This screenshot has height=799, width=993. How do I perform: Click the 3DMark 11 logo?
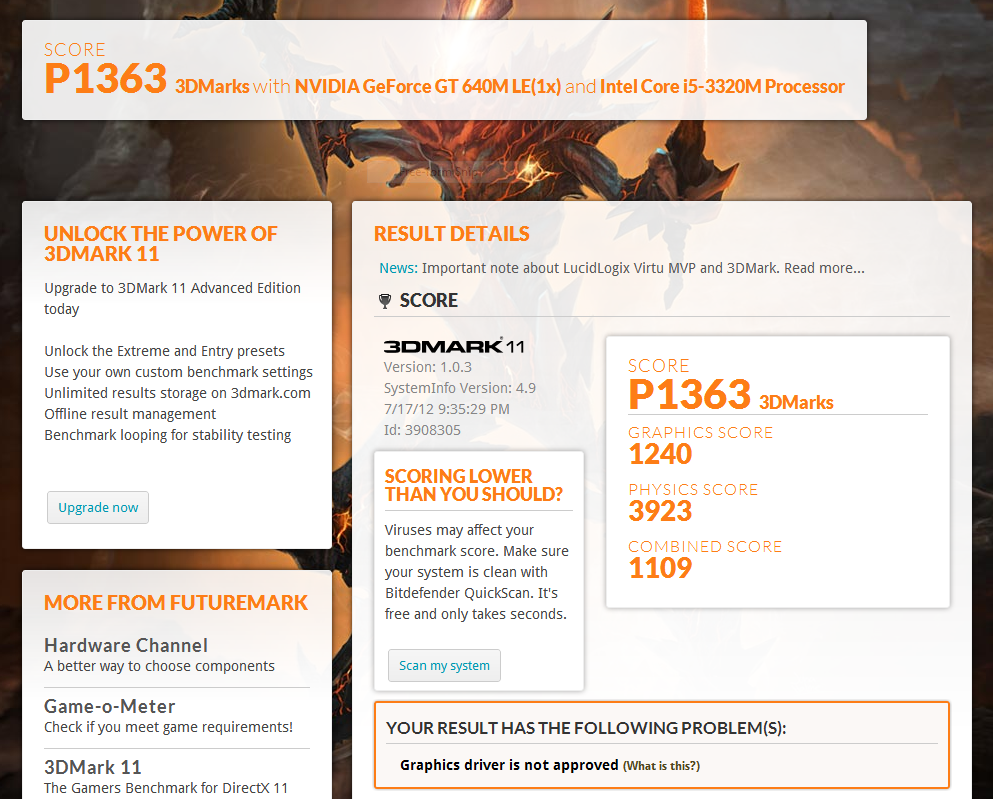[453, 346]
